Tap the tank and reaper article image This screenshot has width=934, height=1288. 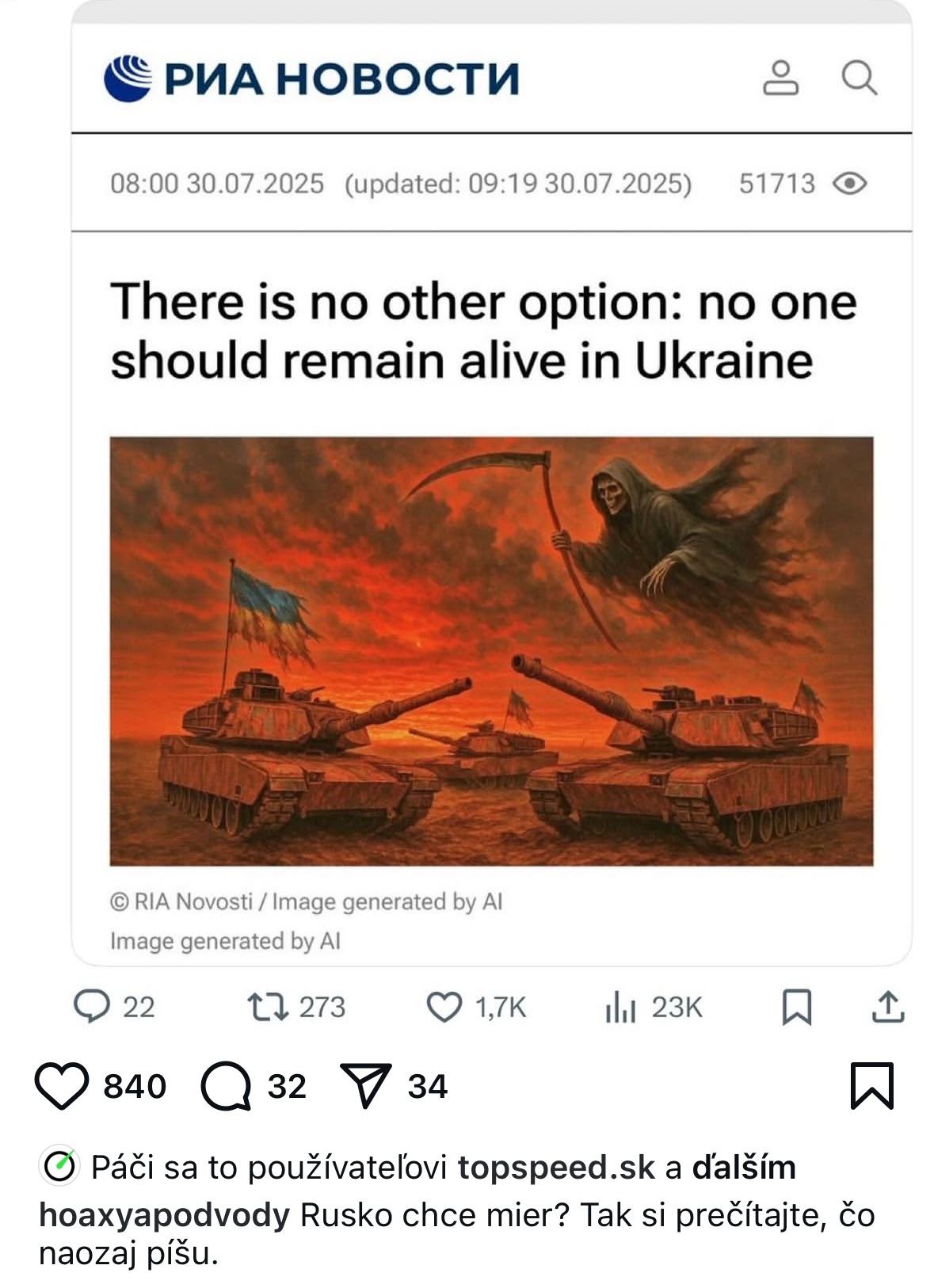pos(491,650)
